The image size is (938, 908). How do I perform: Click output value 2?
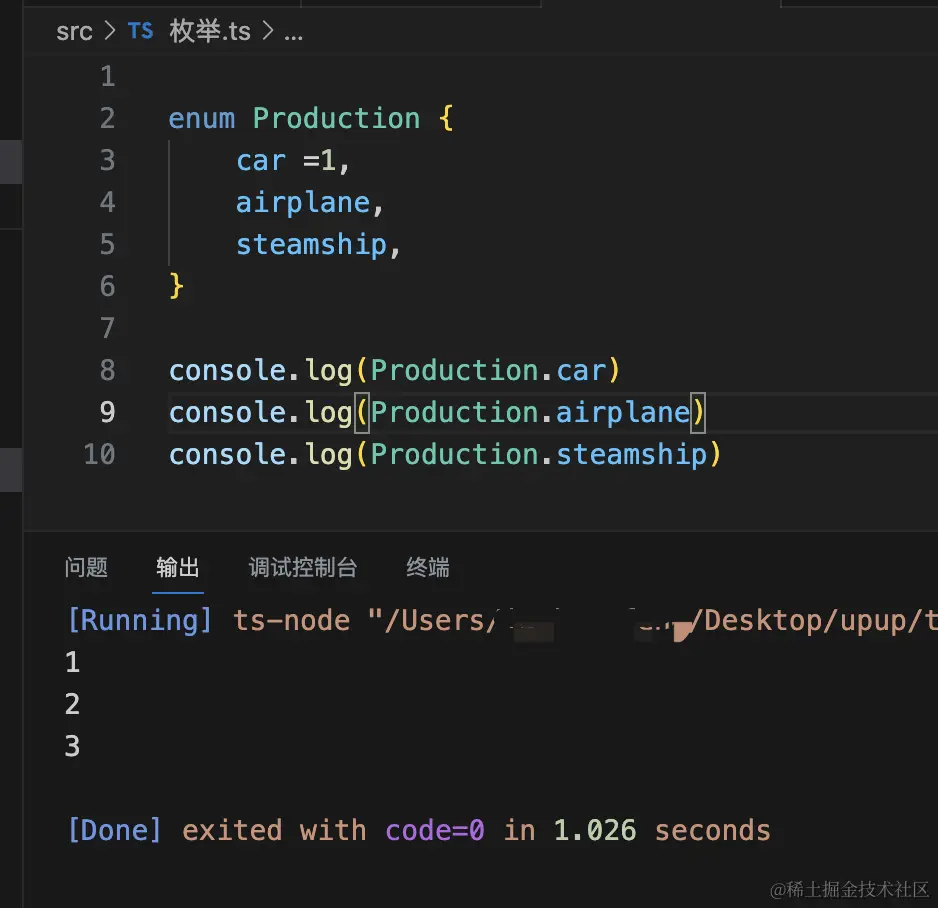(72, 704)
